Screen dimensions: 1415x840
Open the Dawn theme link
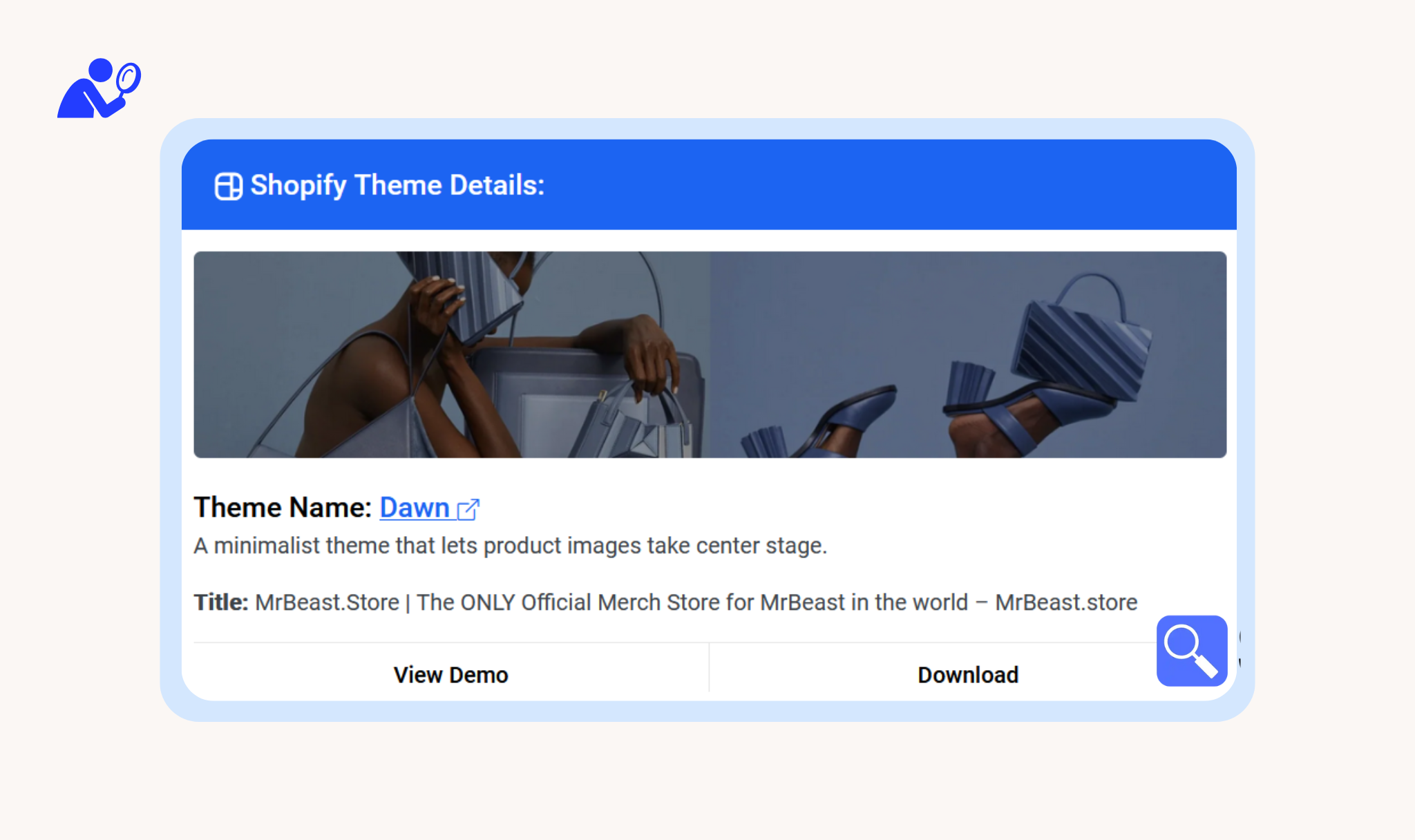pyautogui.click(x=415, y=508)
